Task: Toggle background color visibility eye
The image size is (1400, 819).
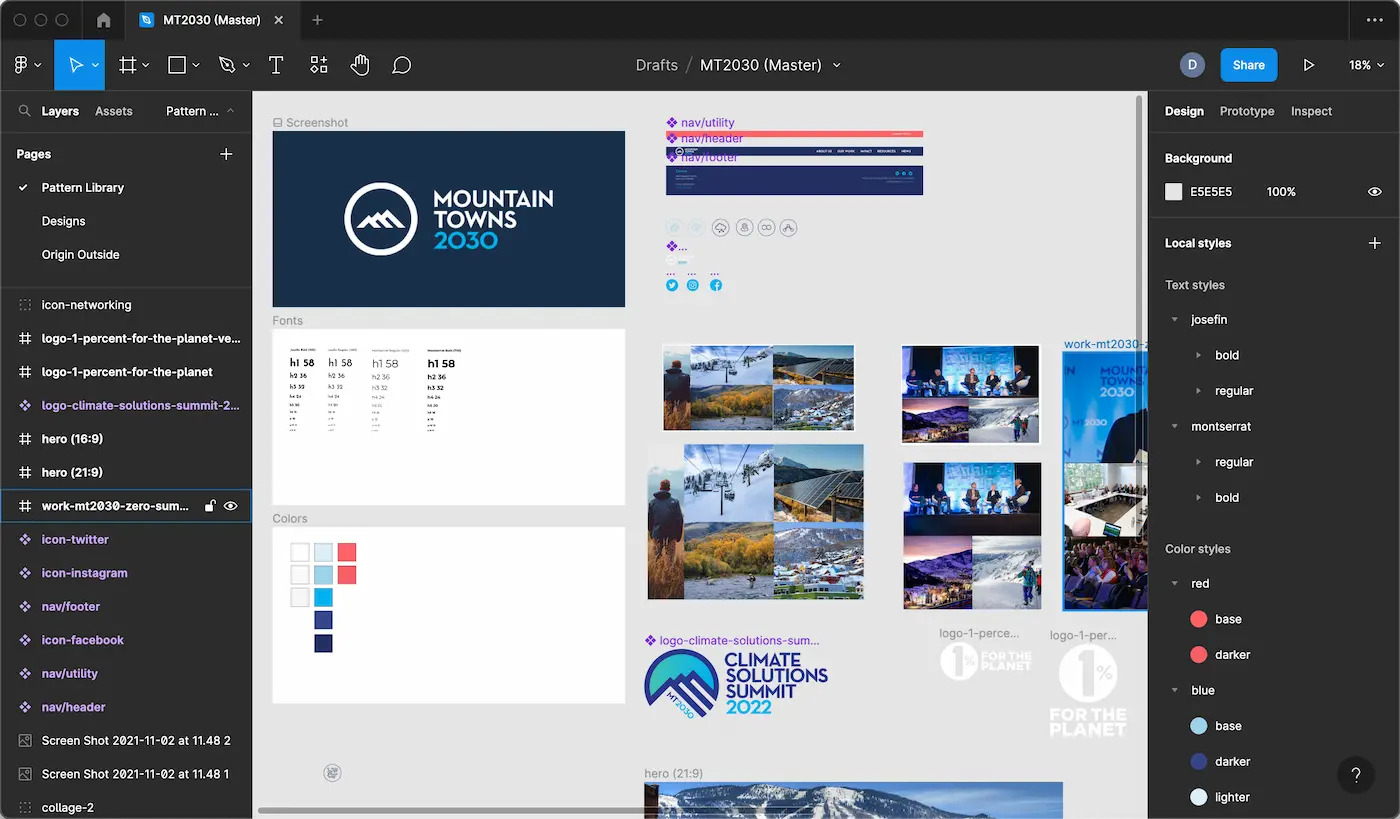Action: [1375, 192]
